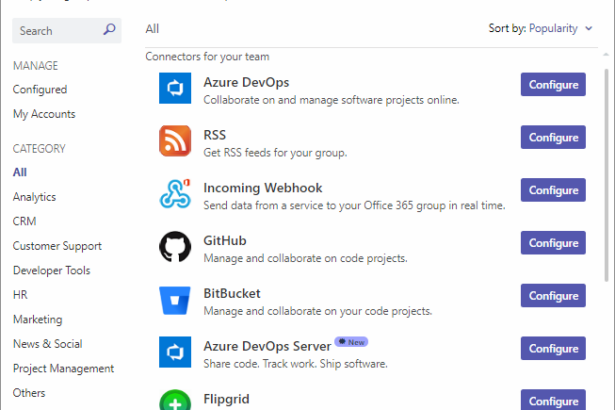This screenshot has width=615, height=410.
Task: Configure the Incoming Webhook connector
Action: point(553,190)
